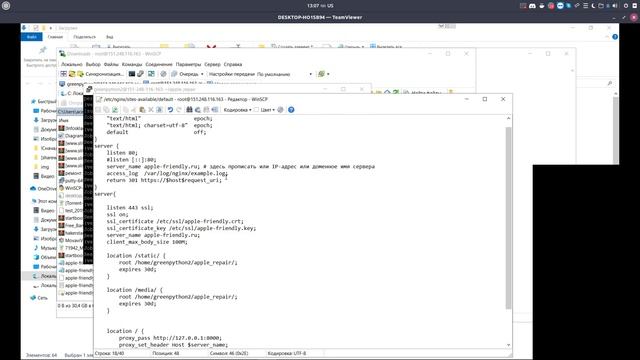Select the Вид tab in Explorer ribbon

tap(110, 37)
